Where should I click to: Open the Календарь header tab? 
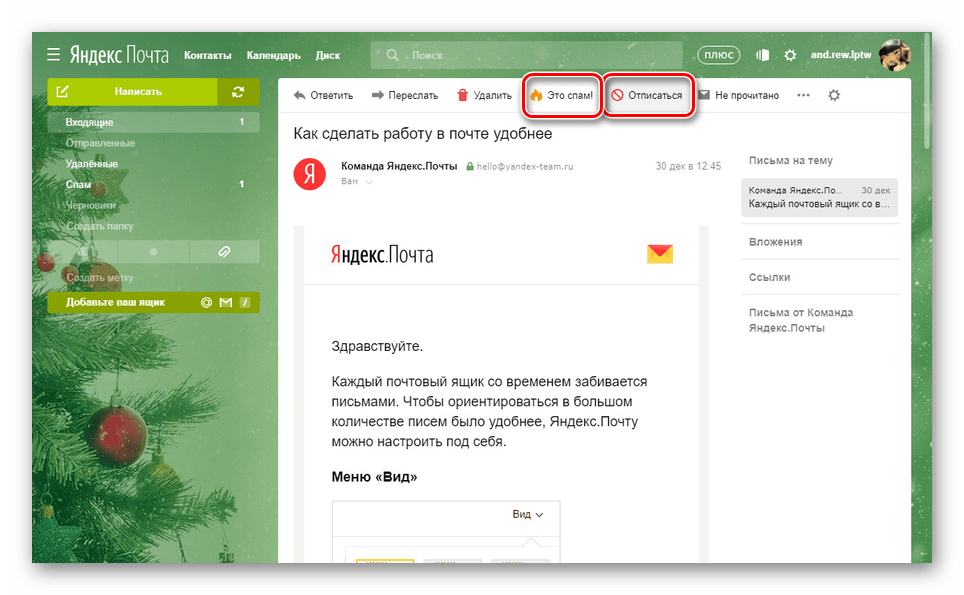pos(273,55)
